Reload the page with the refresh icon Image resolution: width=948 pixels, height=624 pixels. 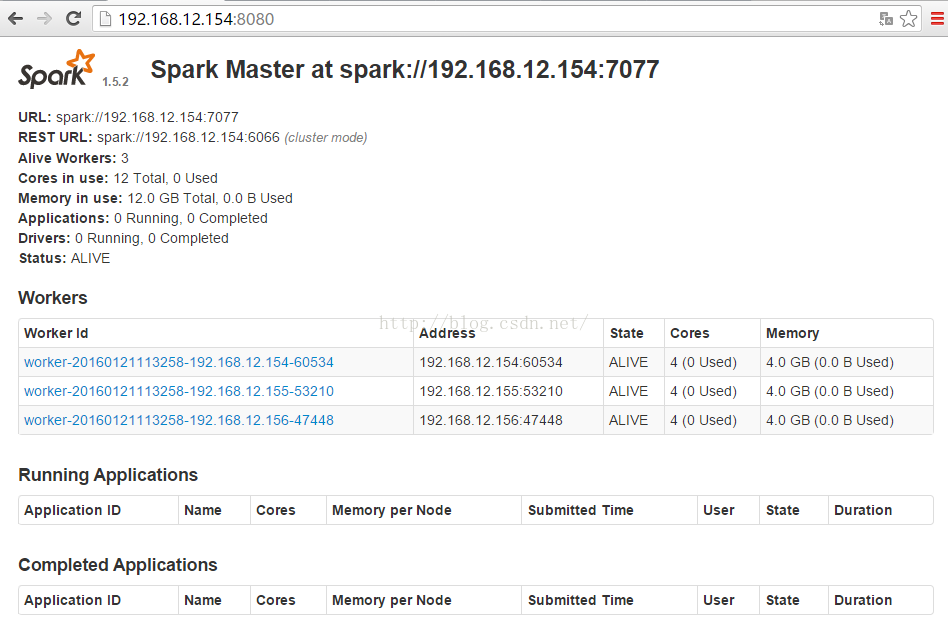73,19
